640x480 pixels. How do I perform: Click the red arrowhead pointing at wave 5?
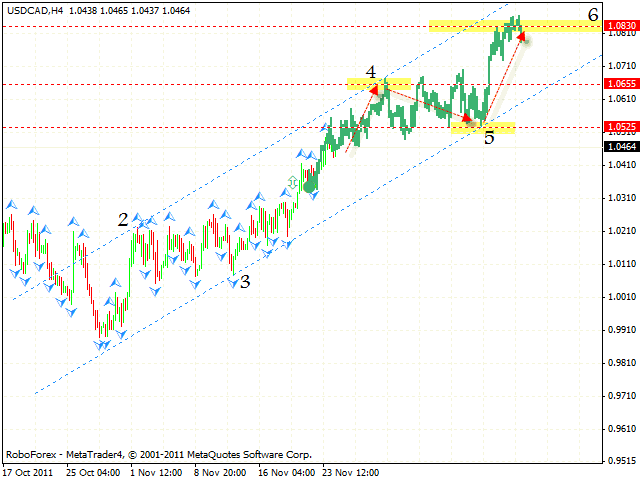tap(467, 119)
